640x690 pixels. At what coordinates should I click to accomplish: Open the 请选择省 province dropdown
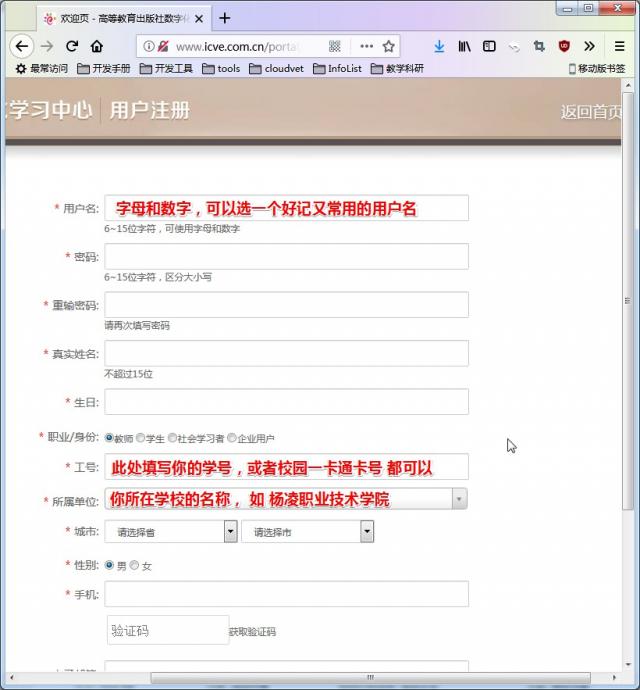coord(171,532)
